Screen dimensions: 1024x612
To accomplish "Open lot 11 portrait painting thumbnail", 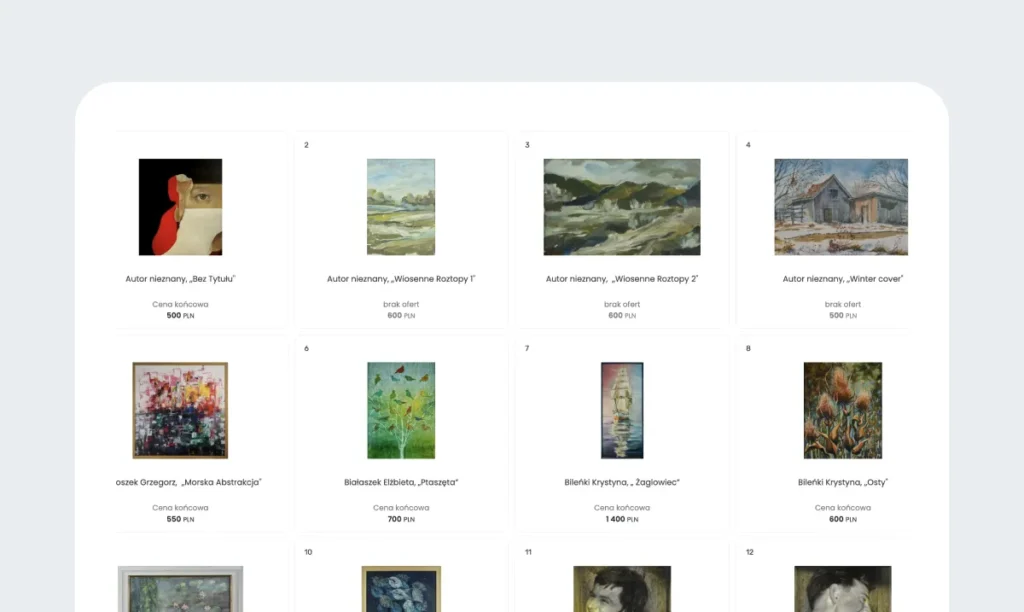I will coord(622,589).
